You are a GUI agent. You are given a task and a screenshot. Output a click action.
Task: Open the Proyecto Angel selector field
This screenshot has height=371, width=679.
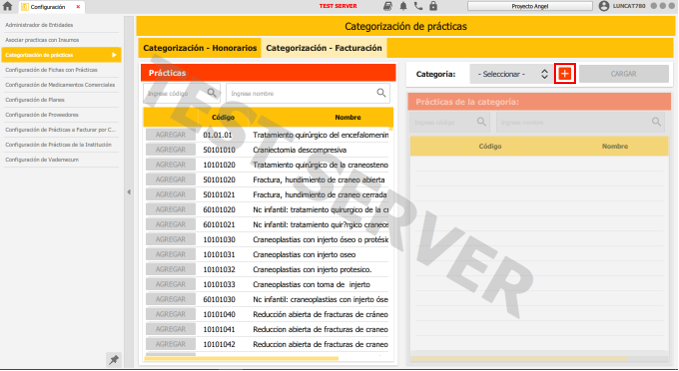click(x=530, y=6)
